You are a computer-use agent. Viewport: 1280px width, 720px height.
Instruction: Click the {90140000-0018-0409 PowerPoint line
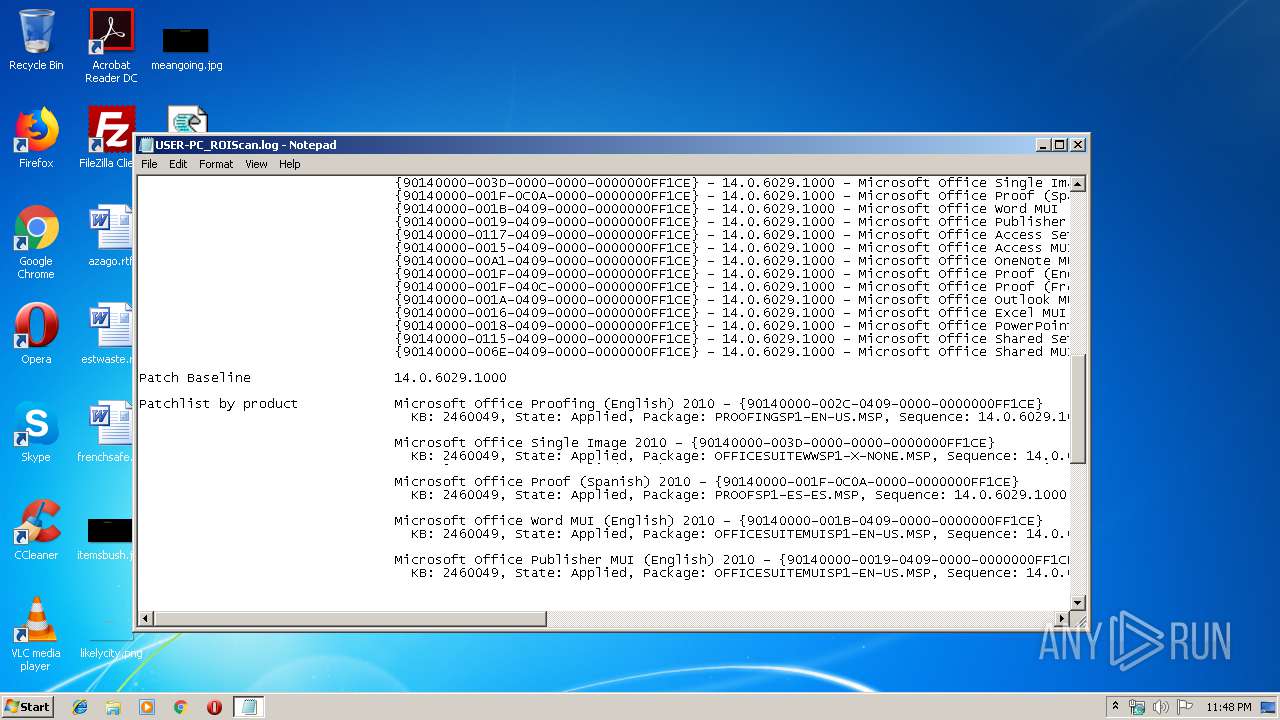(x=732, y=326)
